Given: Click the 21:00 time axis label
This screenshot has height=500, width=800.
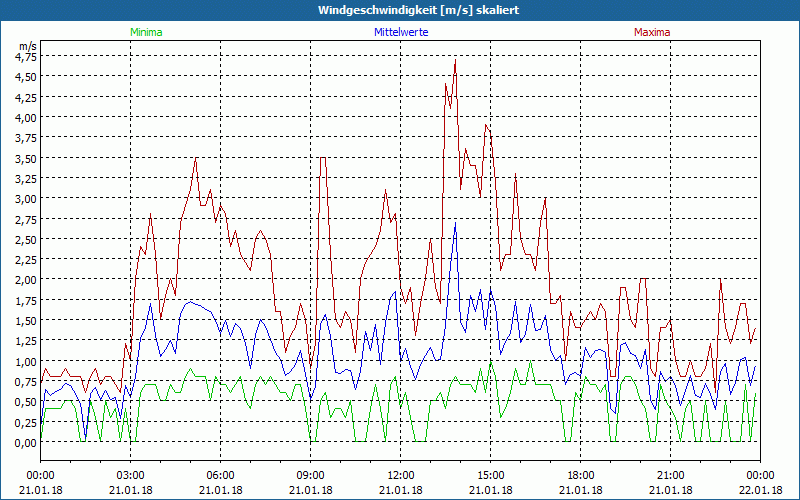Looking at the screenshot, I should [x=670, y=476].
